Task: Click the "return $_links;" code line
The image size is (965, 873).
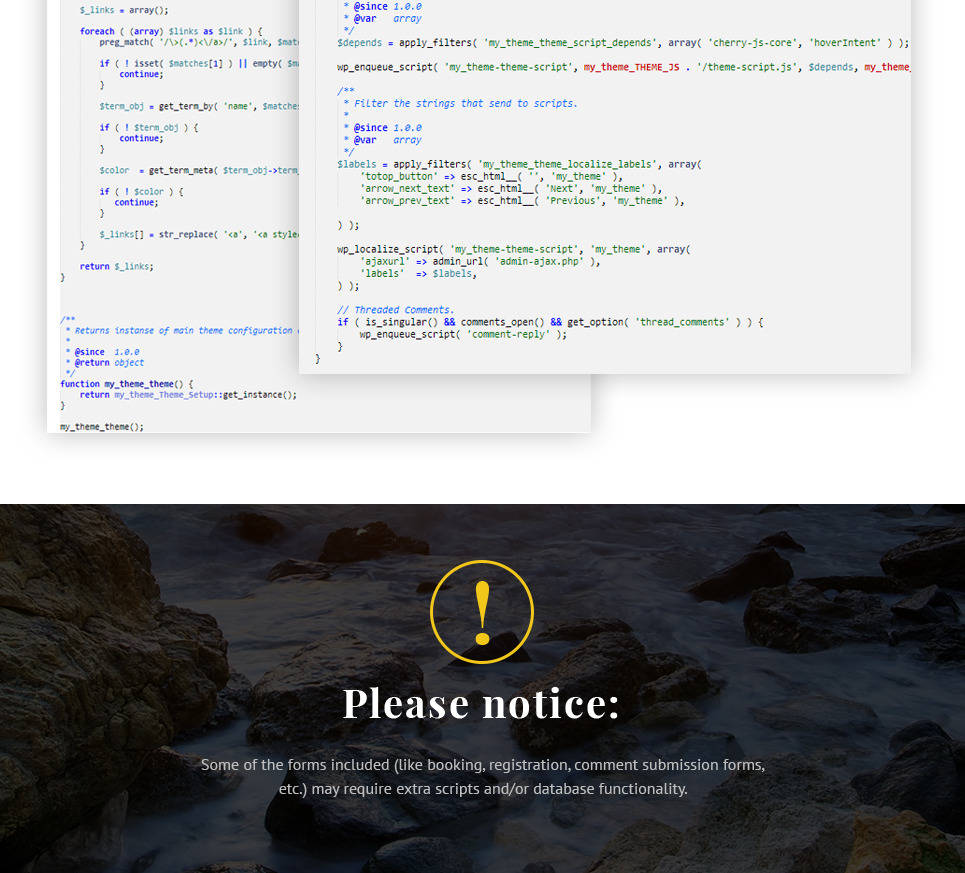Action: (117, 266)
